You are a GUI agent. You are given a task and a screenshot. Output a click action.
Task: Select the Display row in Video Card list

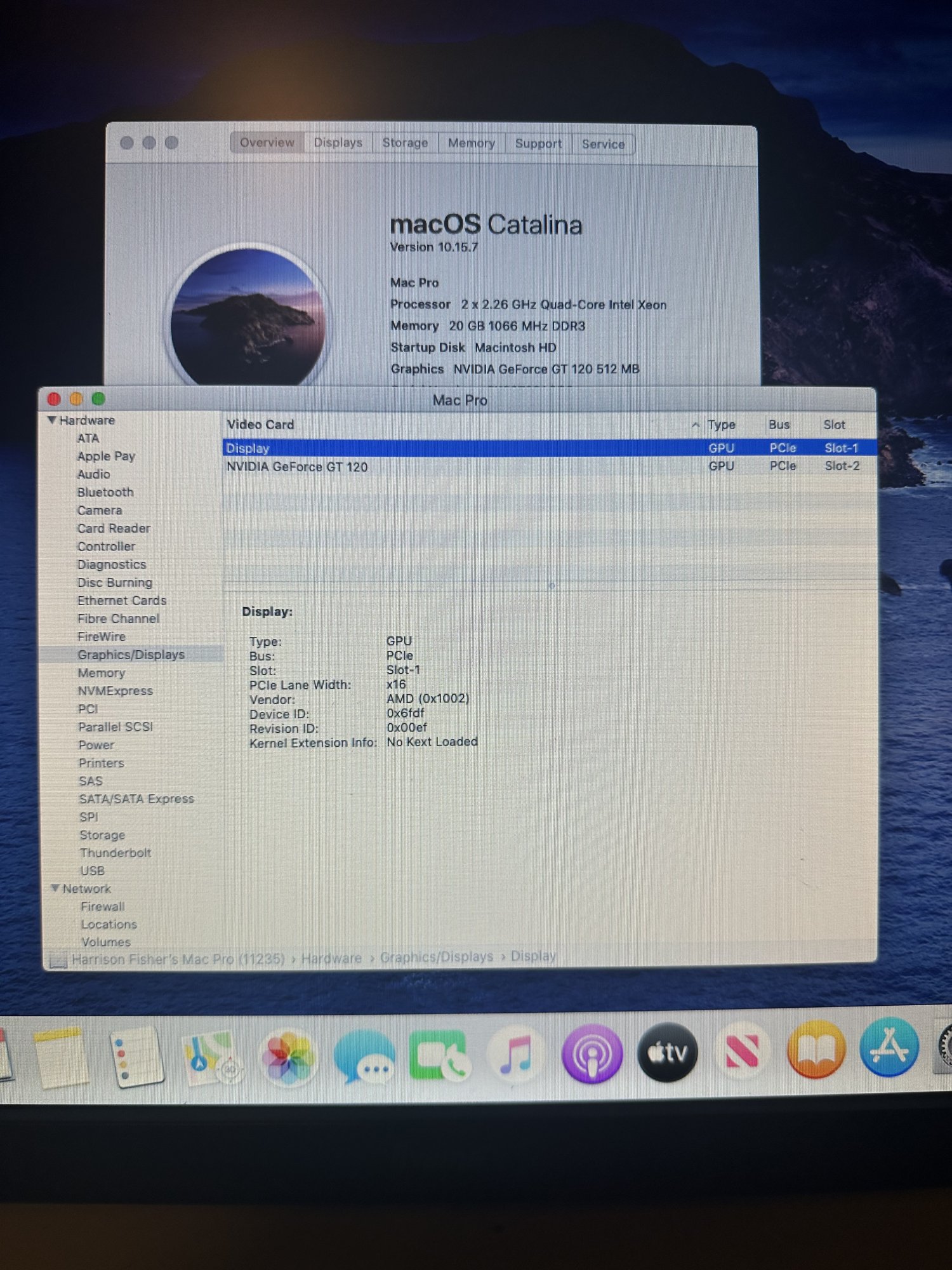(x=550, y=448)
